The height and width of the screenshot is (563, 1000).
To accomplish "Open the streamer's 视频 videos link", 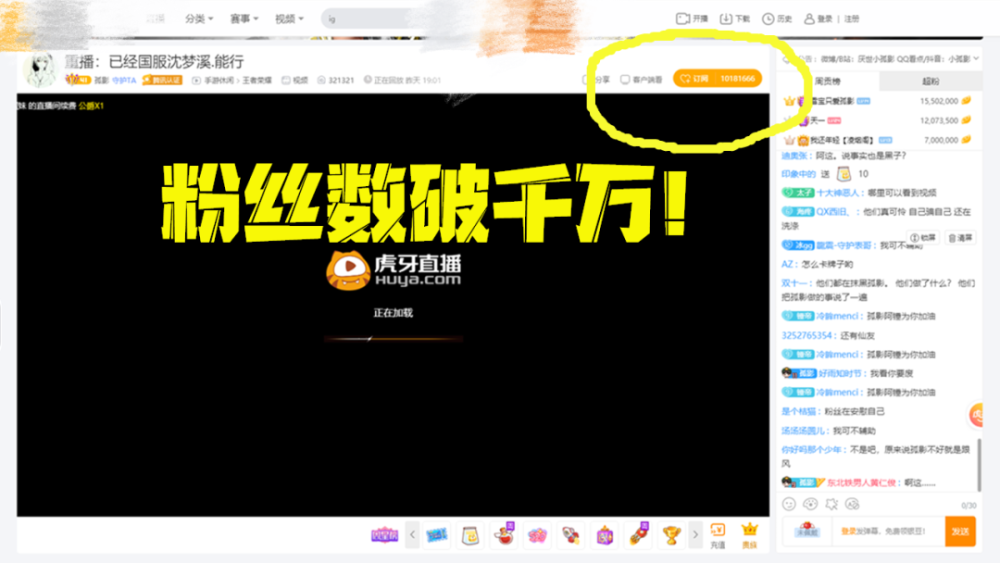I will [295, 80].
